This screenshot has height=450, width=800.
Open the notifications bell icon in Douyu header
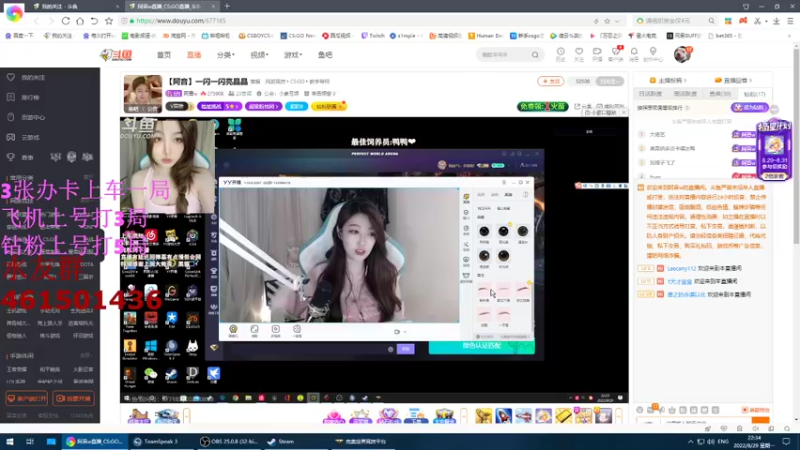(x=634, y=54)
